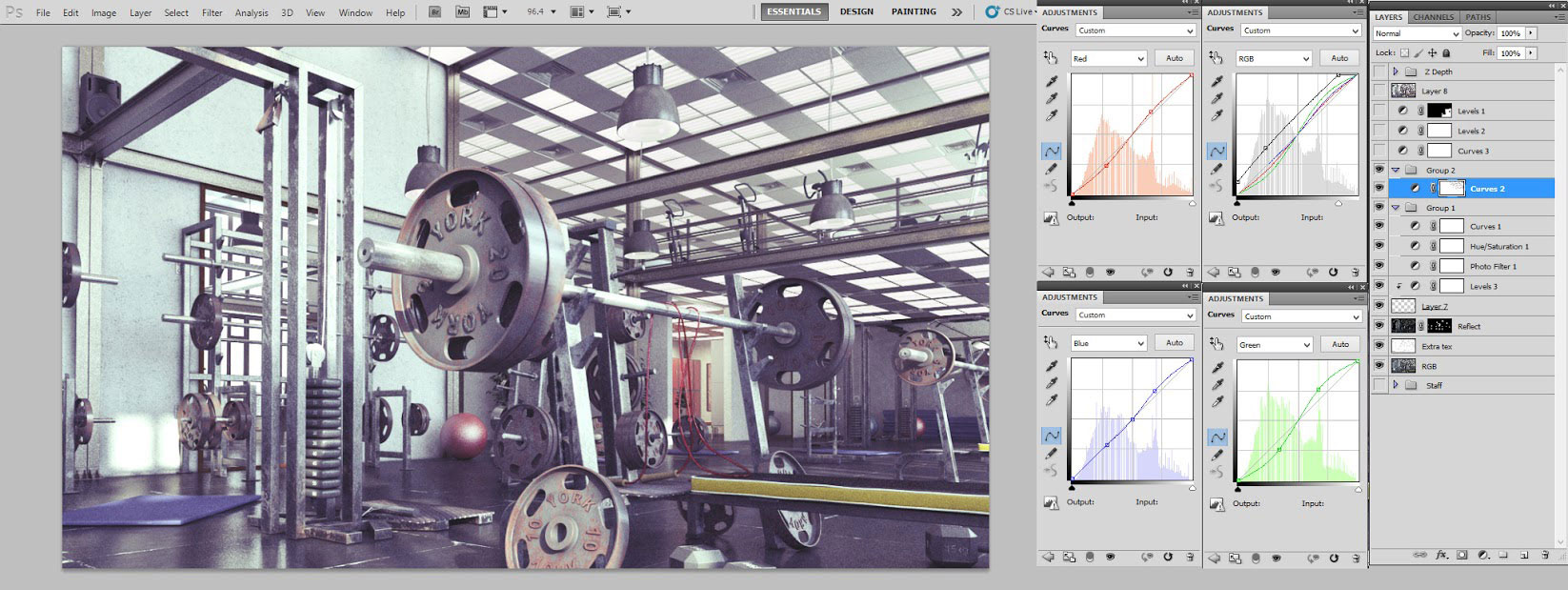
Task: Switch to the Channels tab
Action: (x=1433, y=17)
